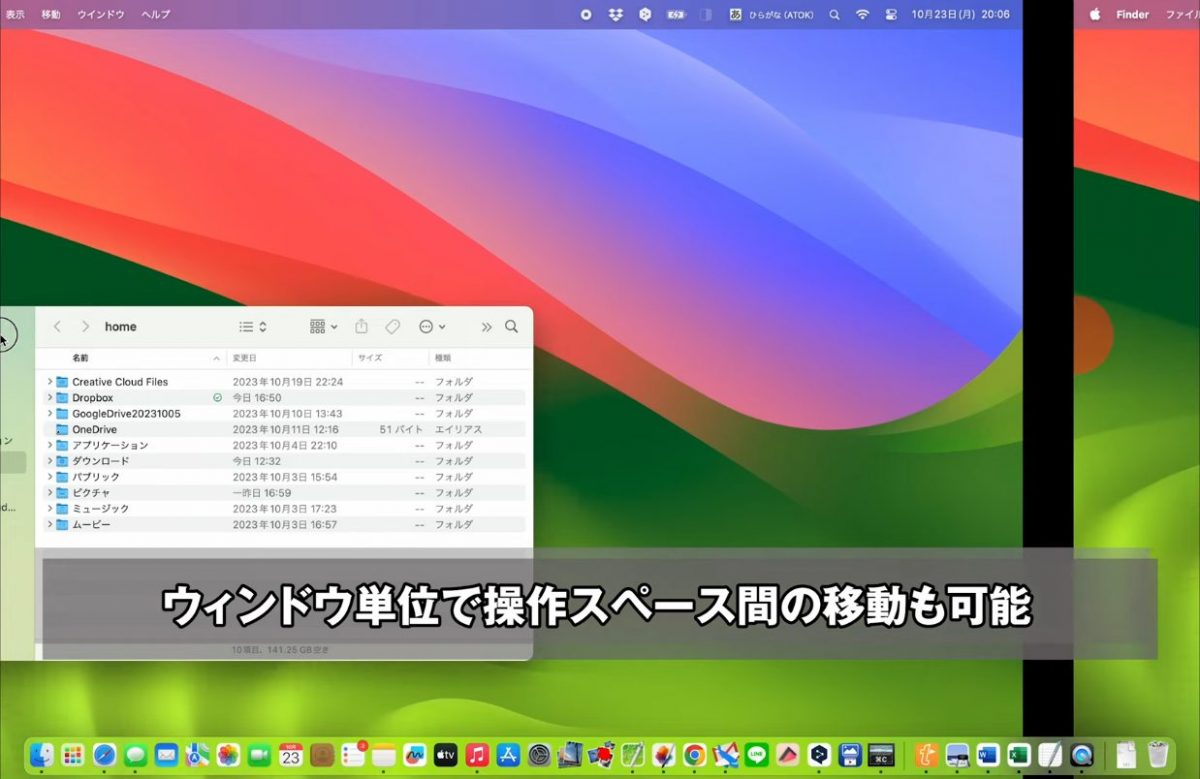Sort by the 変更日 column header
Viewport: 1200px width, 779px height.
pos(244,358)
